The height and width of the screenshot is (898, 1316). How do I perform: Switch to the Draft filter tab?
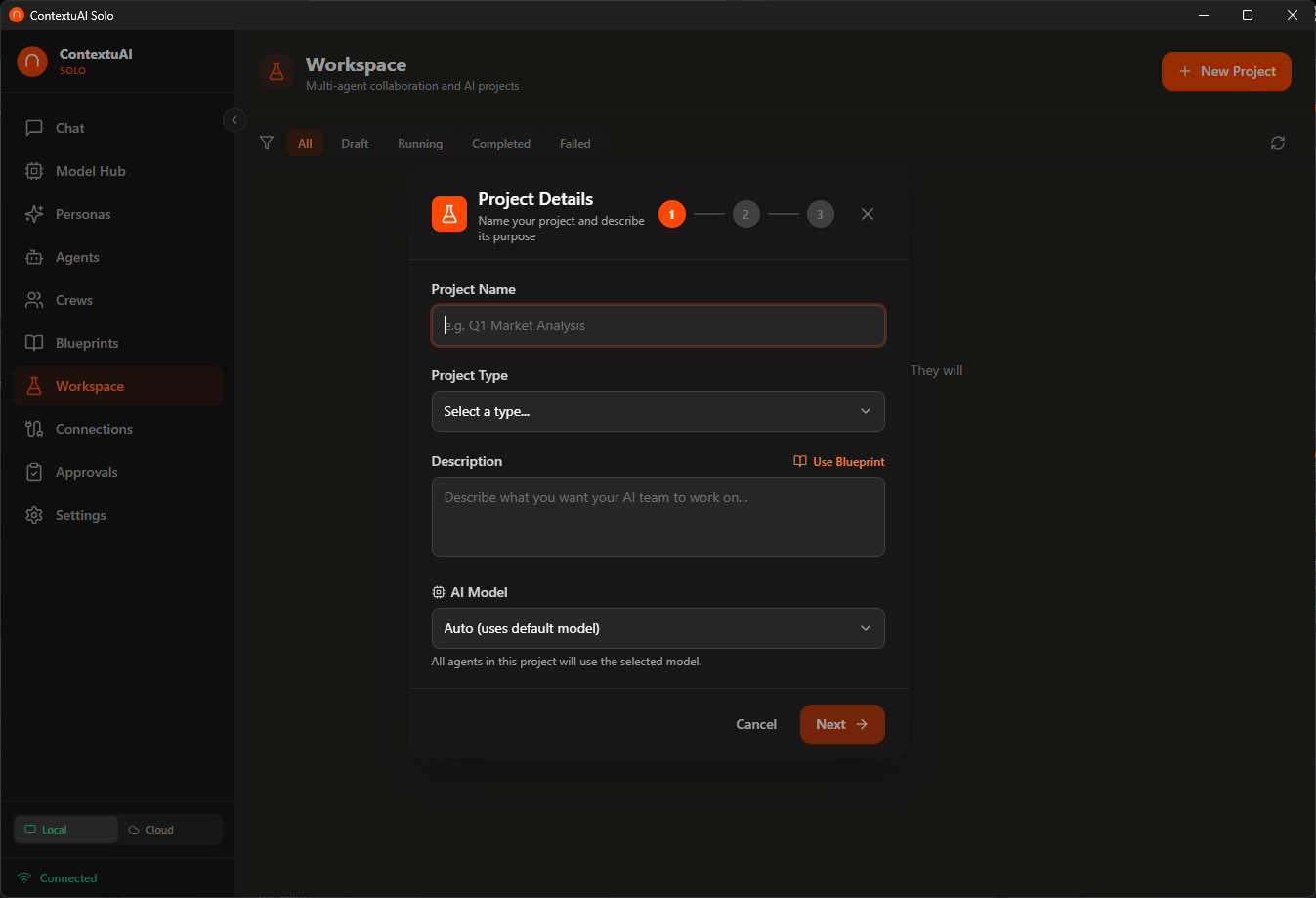tap(355, 143)
